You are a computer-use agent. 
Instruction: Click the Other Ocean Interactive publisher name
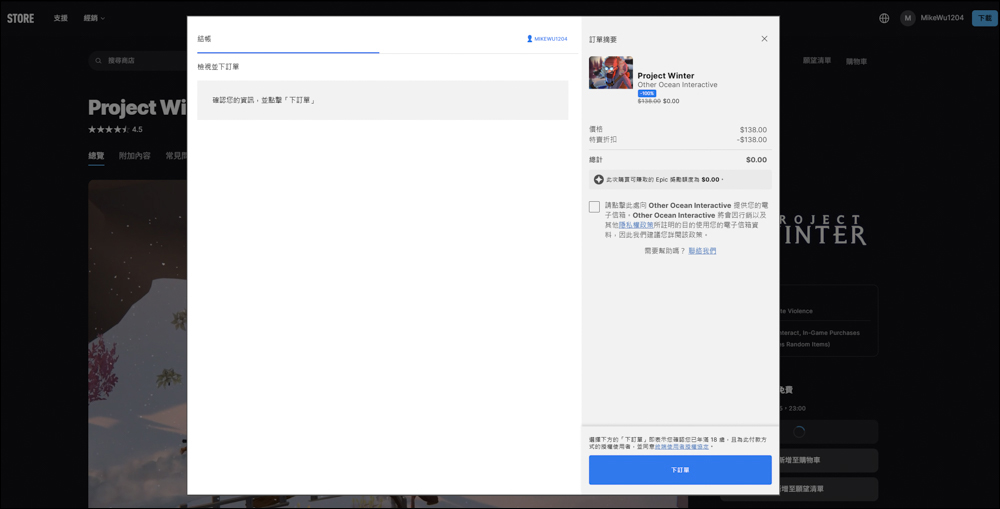coord(677,85)
